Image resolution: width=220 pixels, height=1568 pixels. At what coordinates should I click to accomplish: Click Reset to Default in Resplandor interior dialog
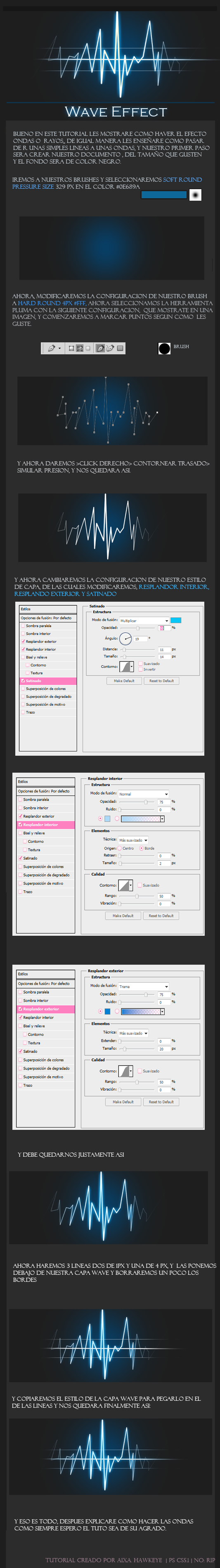coord(161,916)
